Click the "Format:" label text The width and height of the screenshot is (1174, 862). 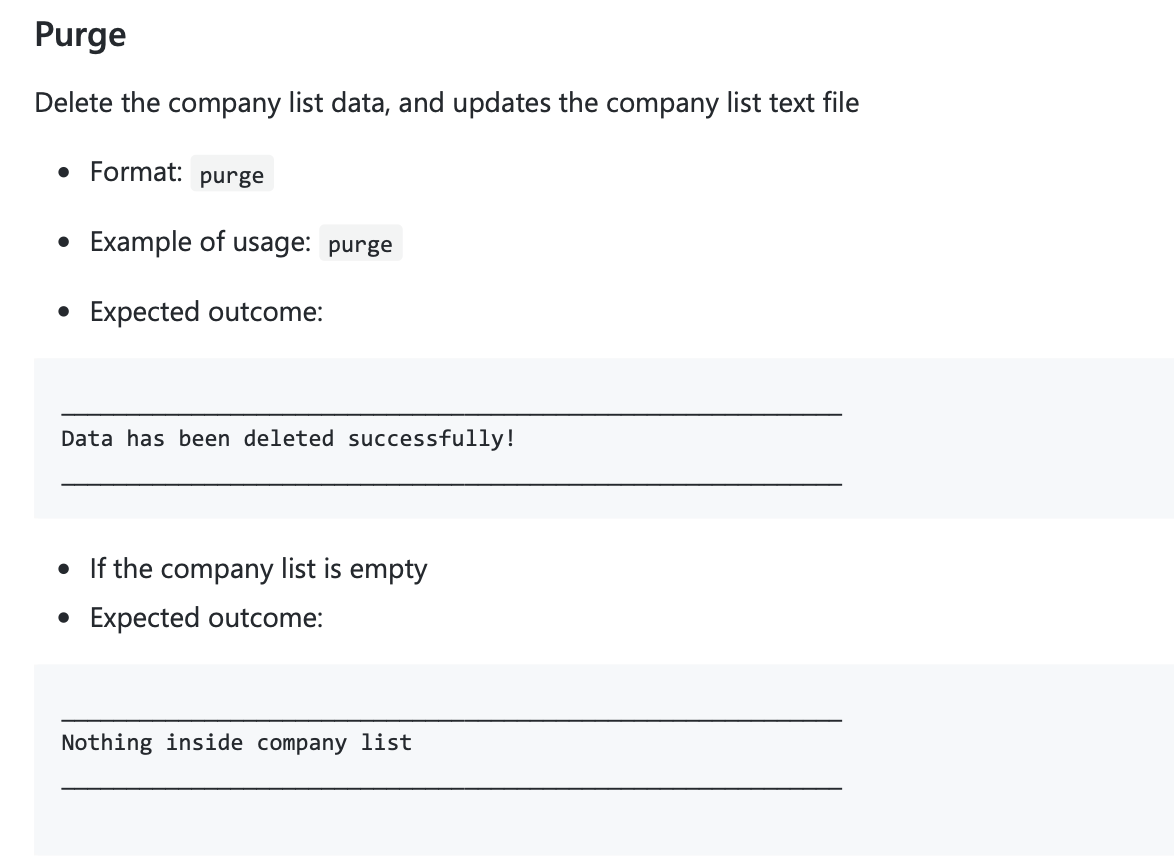pos(136,172)
